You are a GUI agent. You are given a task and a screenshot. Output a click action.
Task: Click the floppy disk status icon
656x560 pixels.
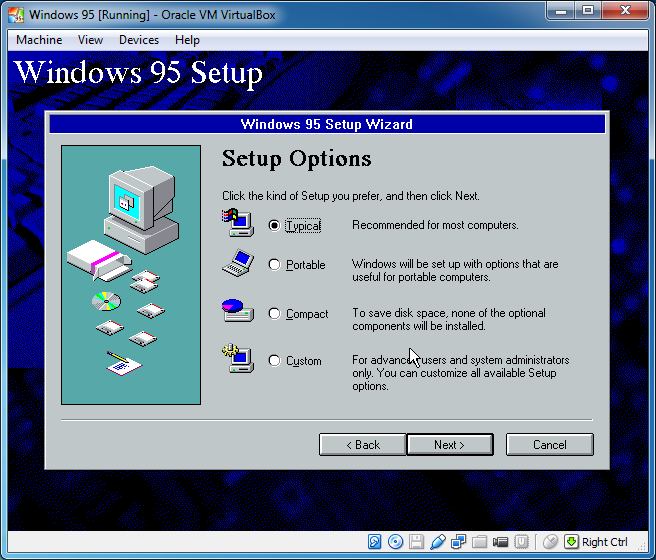pyautogui.click(x=416, y=542)
